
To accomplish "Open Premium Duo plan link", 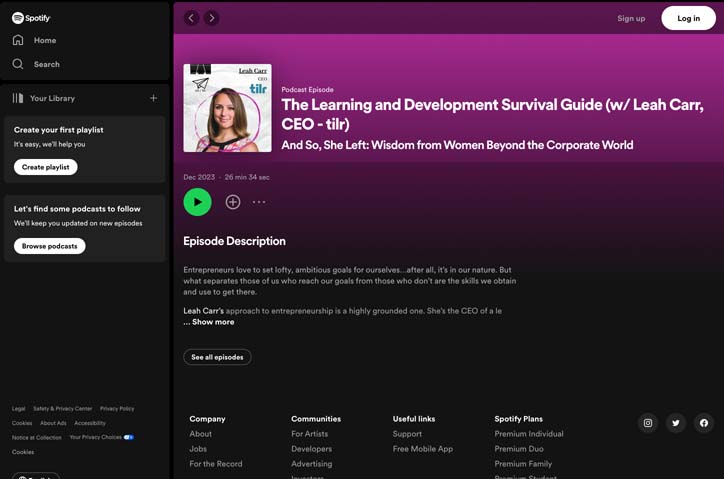I will click(x=519, y=449).
